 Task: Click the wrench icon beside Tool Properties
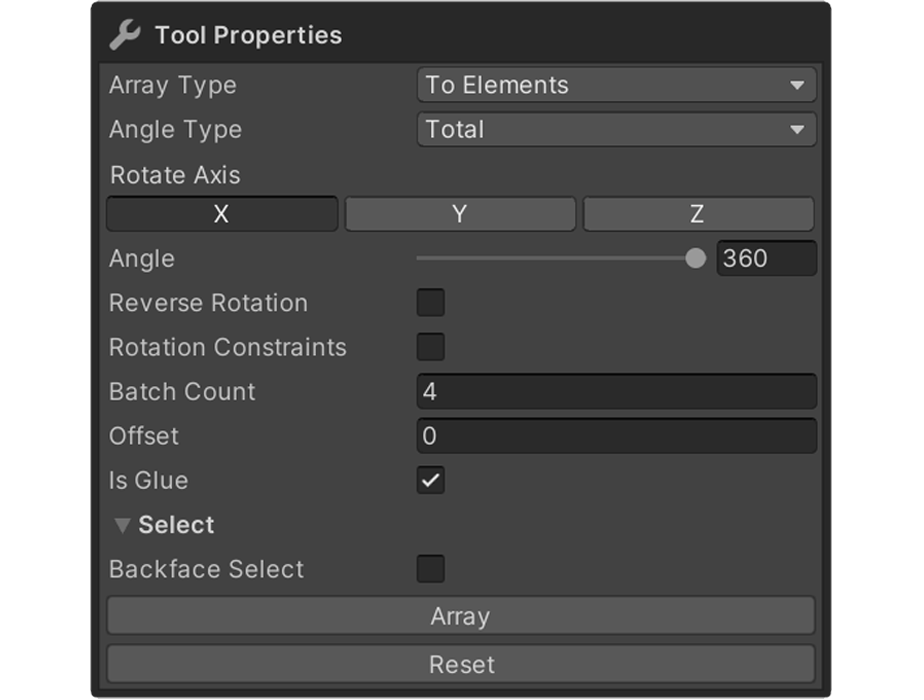tap(125, 34)
